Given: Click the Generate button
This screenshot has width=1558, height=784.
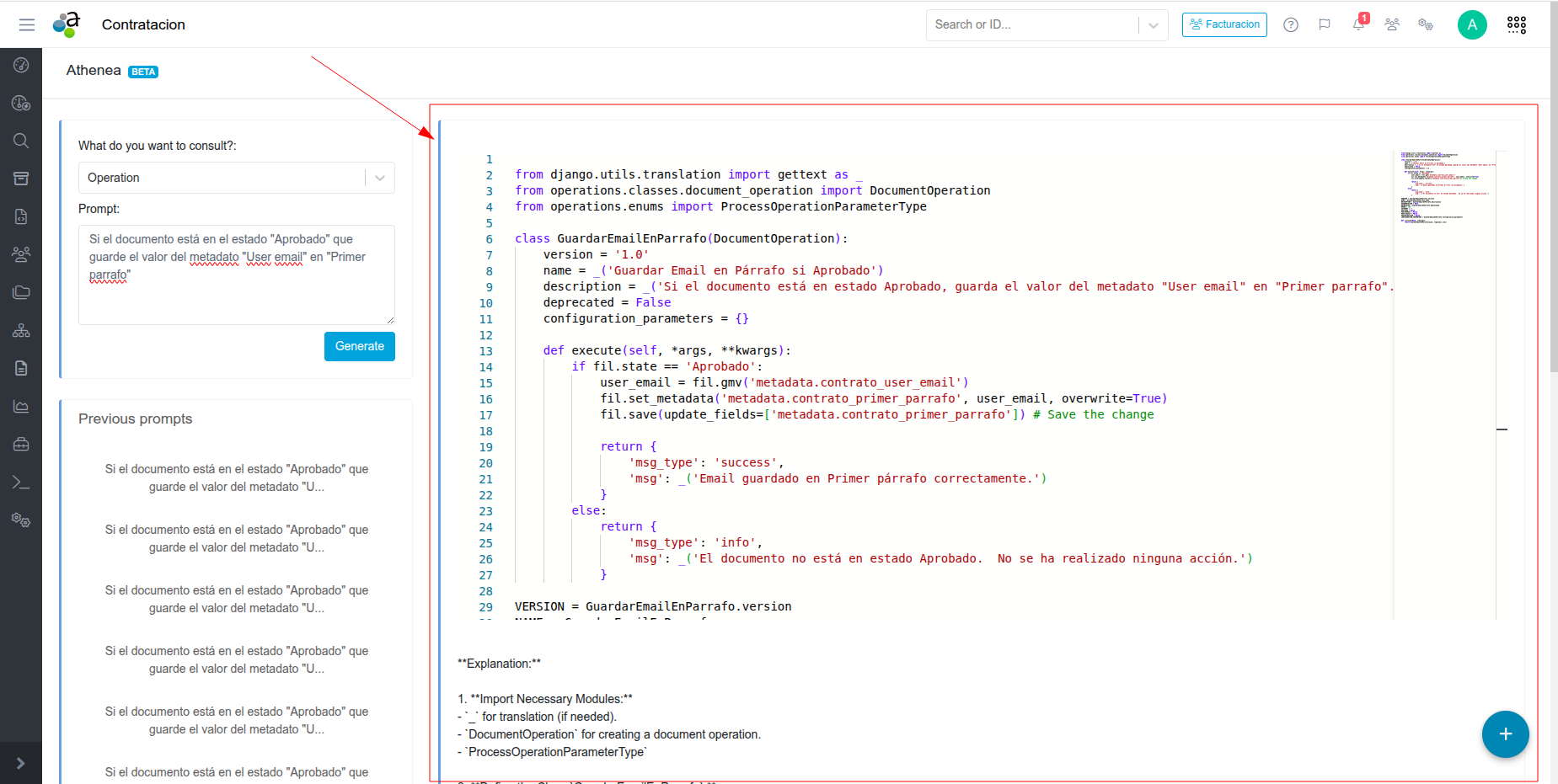Looking at the screenshot, I should pos(359,346).
